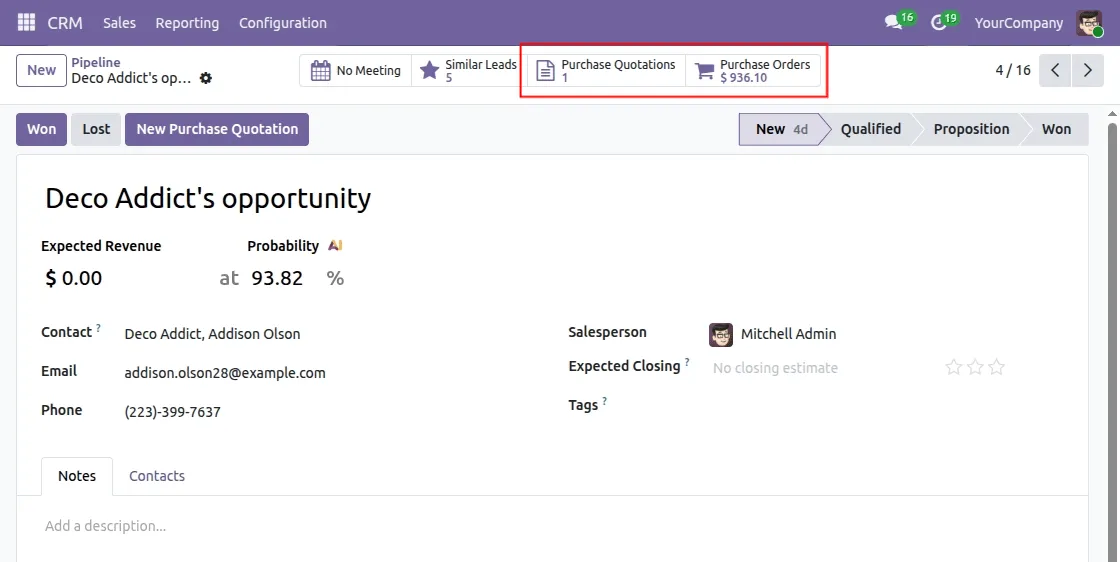Move stage to Qualified
The image size is (1120, 562).
870,129
